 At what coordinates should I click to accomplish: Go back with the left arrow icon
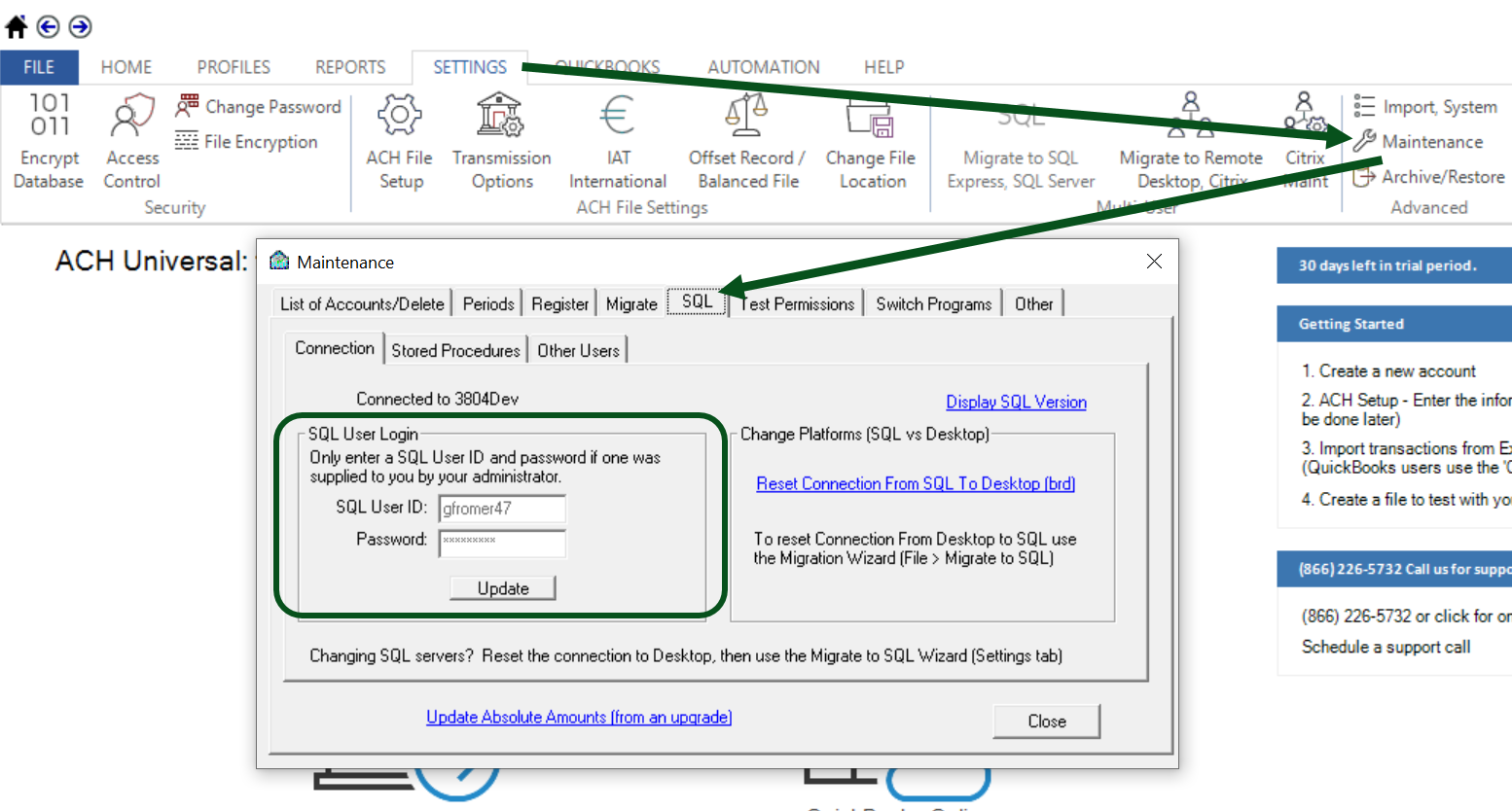point(48,26)
